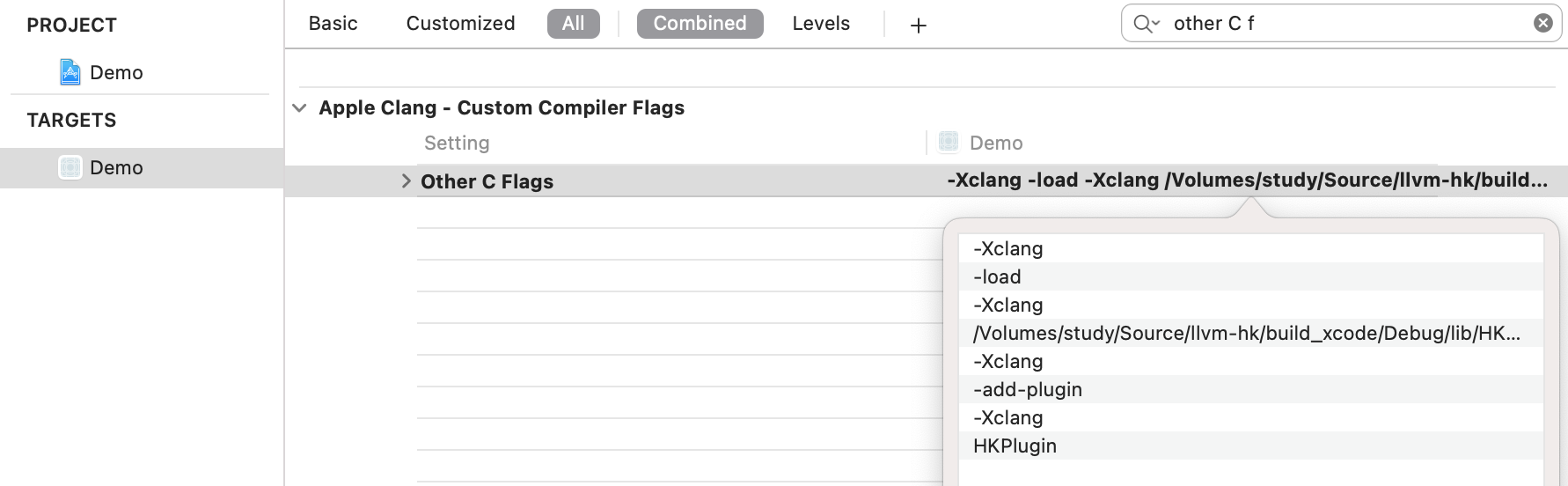The width and height of the screenshot is (1568, 486).
Task: Select the HKPlugin entry in flags list
Action: (x=1250, y=445)
